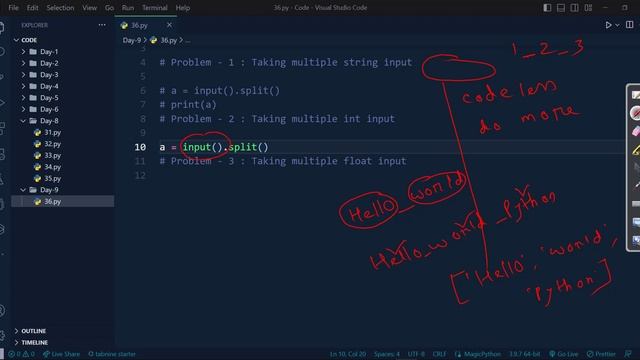The height and width of the screenshot is (360, 640).
Task: Open the File menu
Action: click(13, 8)
